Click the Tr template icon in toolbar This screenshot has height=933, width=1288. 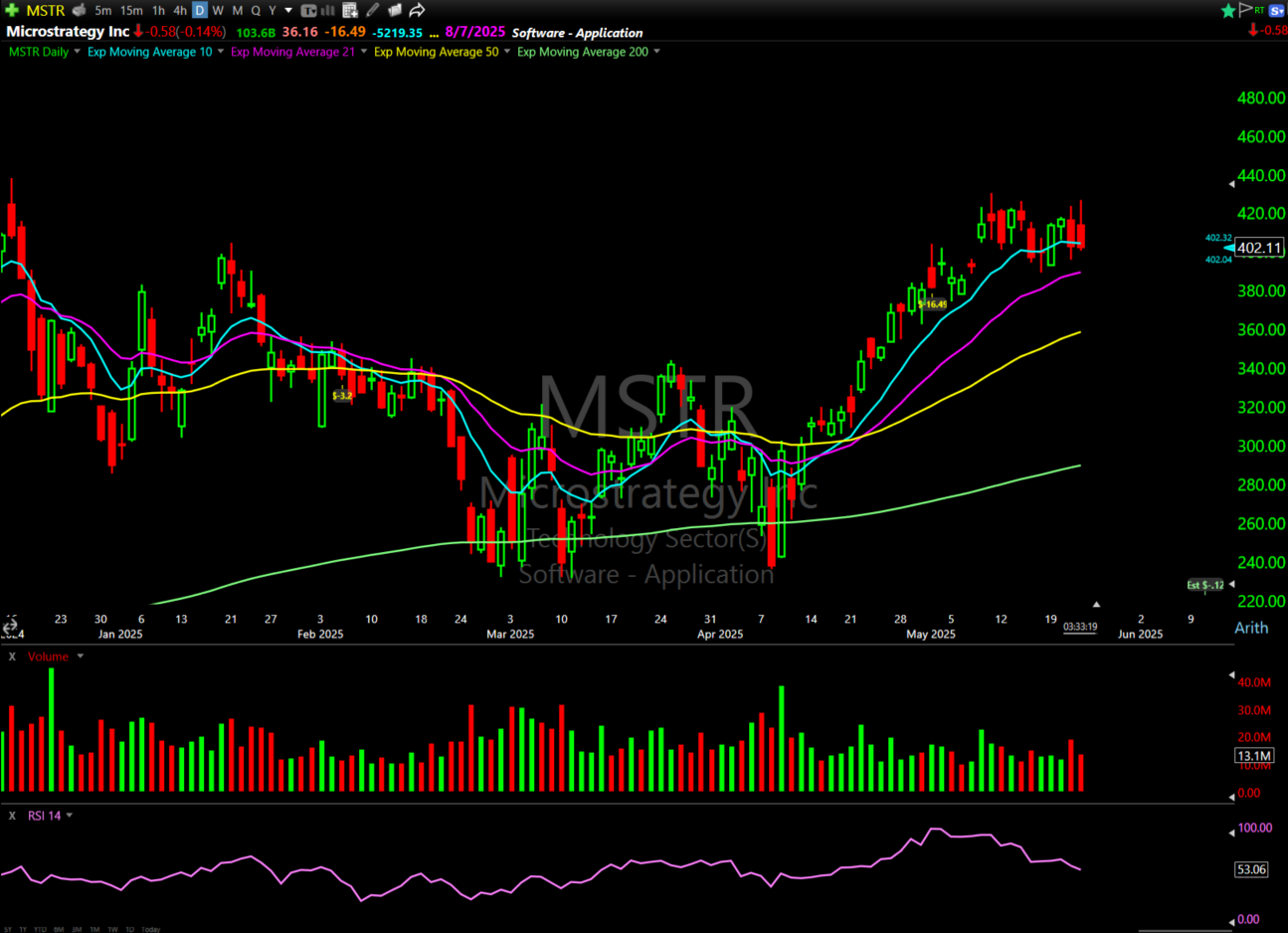point(309,10)
